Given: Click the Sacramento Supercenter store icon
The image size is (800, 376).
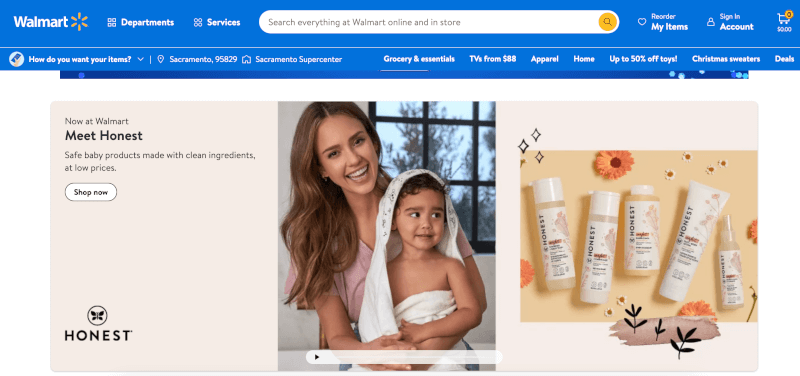Looking at the screenshot, I should pyautogui.click(x=246, y=59).
